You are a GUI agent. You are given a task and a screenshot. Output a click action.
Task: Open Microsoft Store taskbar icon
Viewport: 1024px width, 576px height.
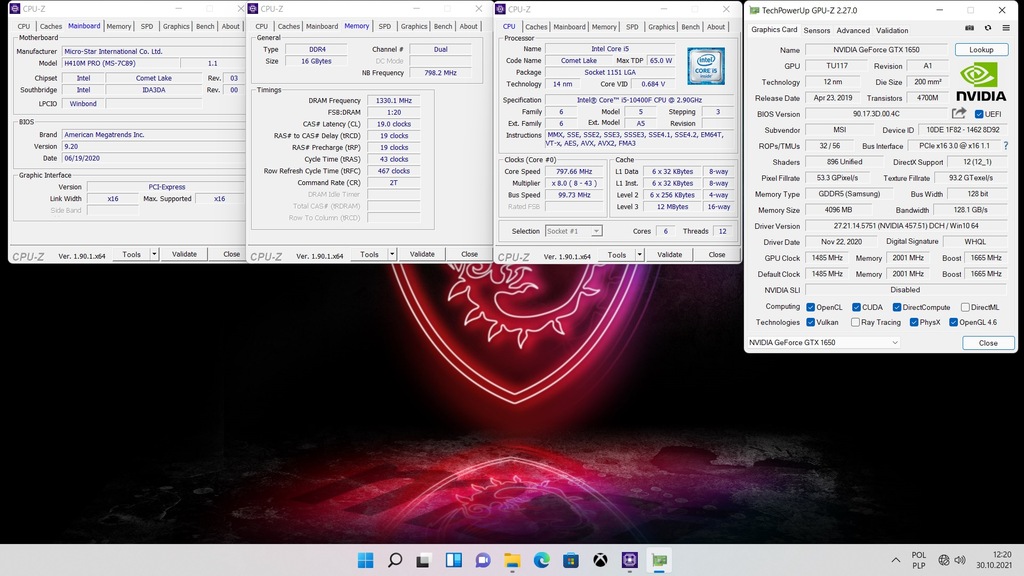click(571, 560)
